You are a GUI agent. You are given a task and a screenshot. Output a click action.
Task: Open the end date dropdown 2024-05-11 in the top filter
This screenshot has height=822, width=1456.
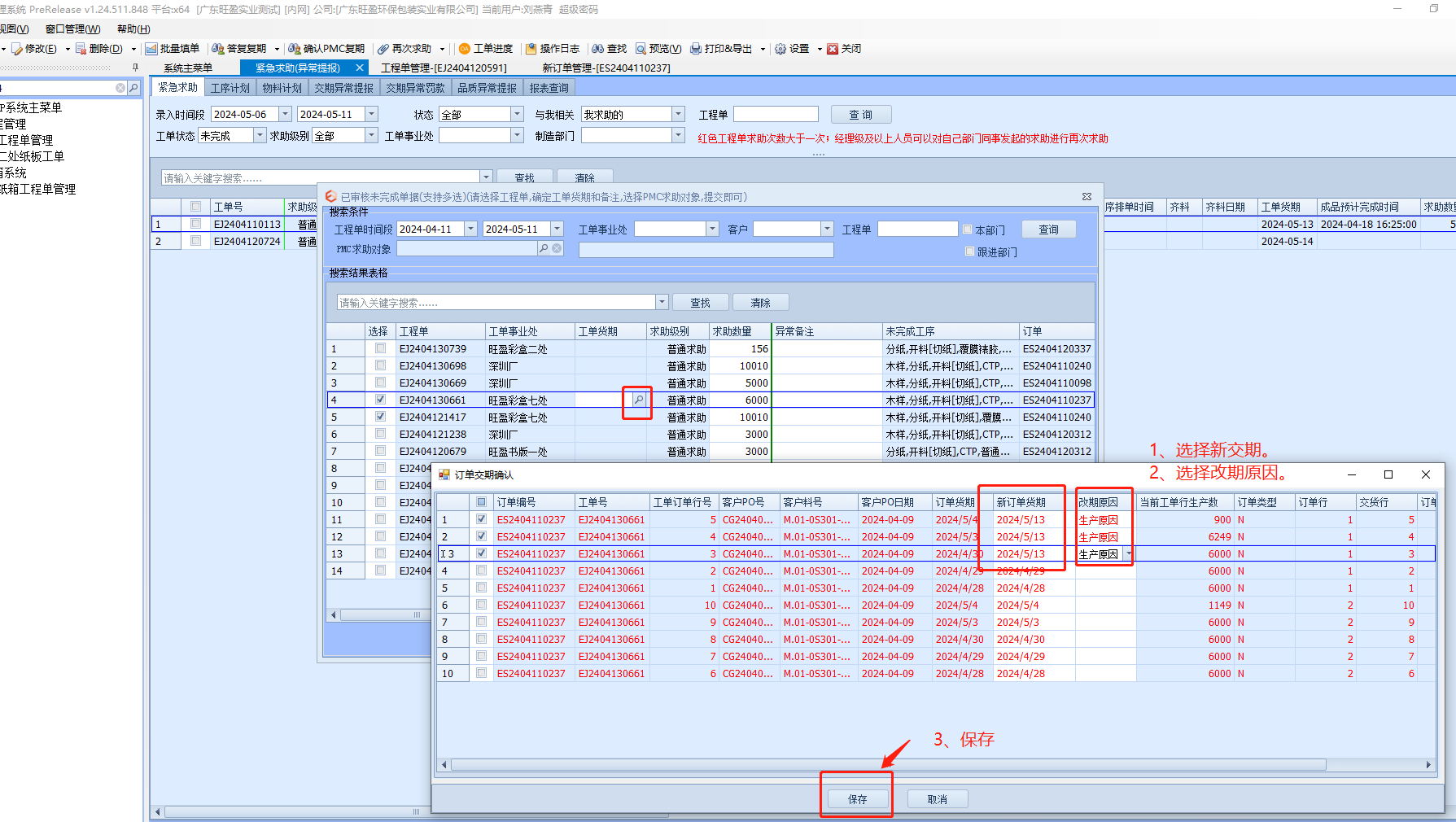[371, 114]
